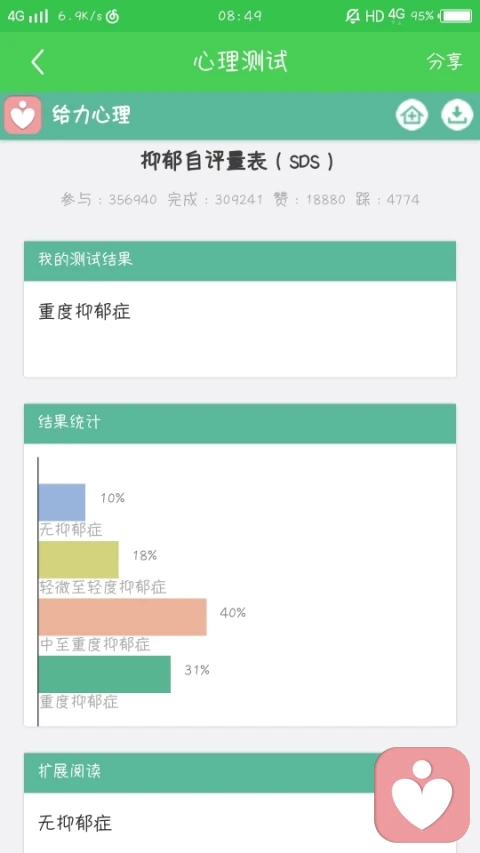Tap the back arrow in header
Viewport: 480px width, 853px height.
pos(38,62)
